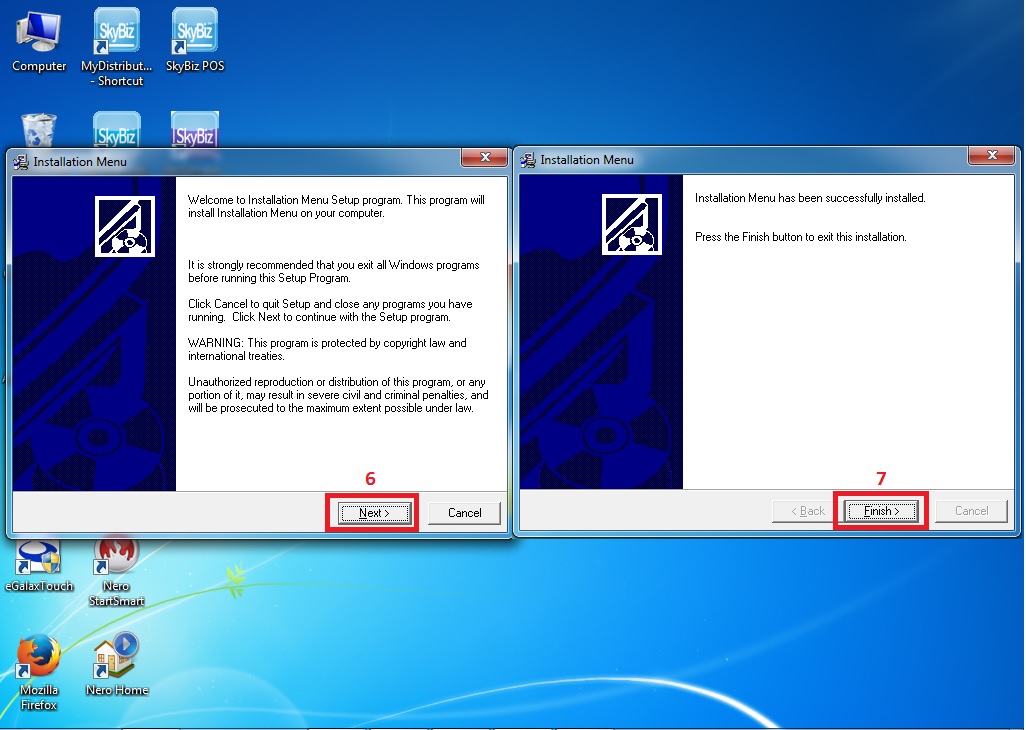Click the CD logo image in the finish dialog
This screenshot has width=1026, height=730.
point(632,226)
